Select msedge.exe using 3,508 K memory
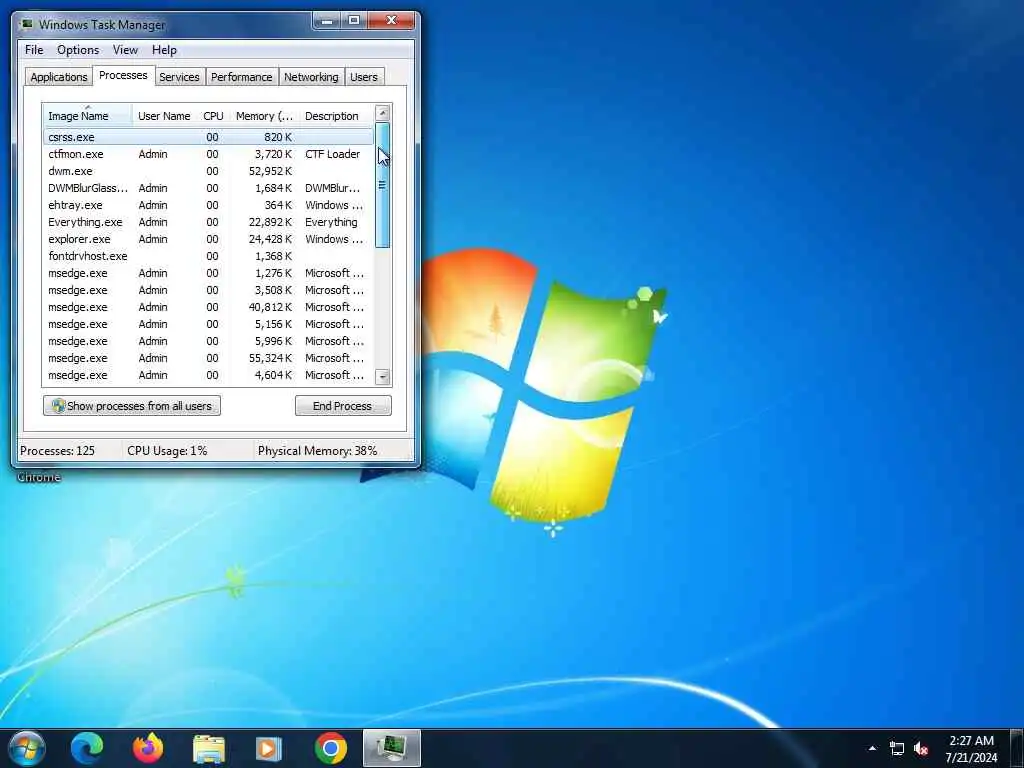Image resolution: width=1024 pixels, height=768 pixels. click(208, 290)
